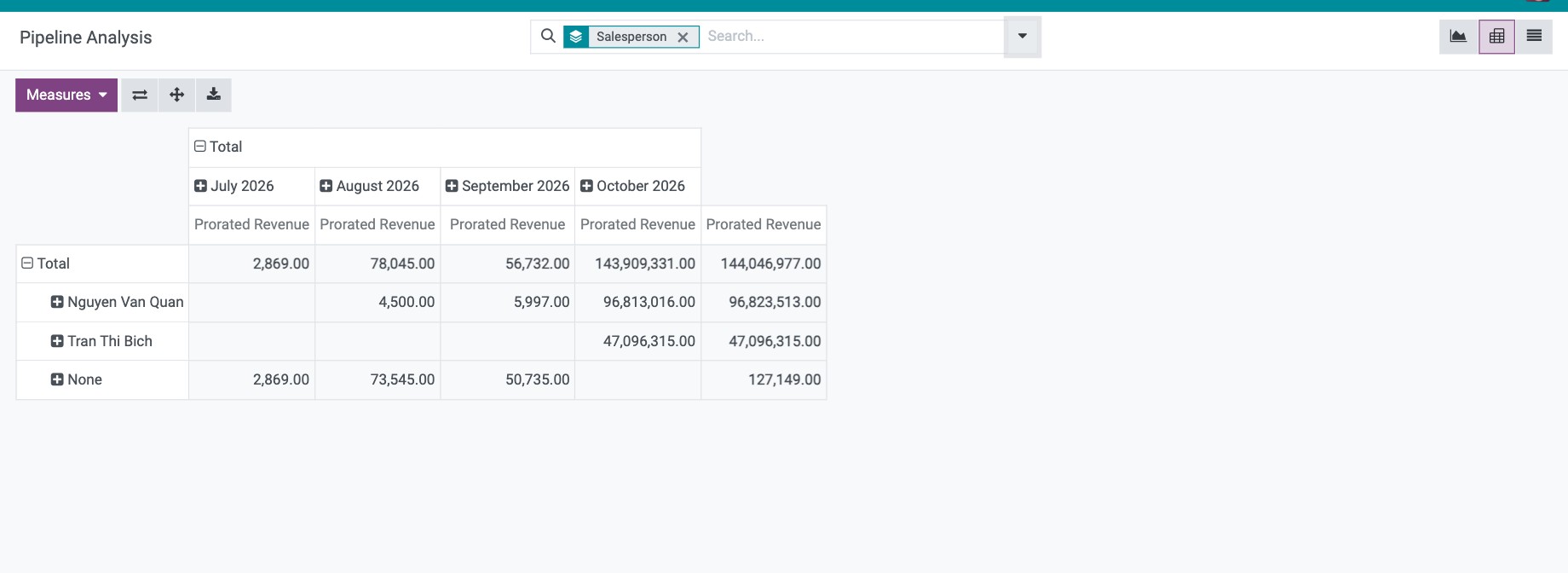Open the Measures dropdown
This screenshot has width=1568, height=573.
tap(66, 95)
